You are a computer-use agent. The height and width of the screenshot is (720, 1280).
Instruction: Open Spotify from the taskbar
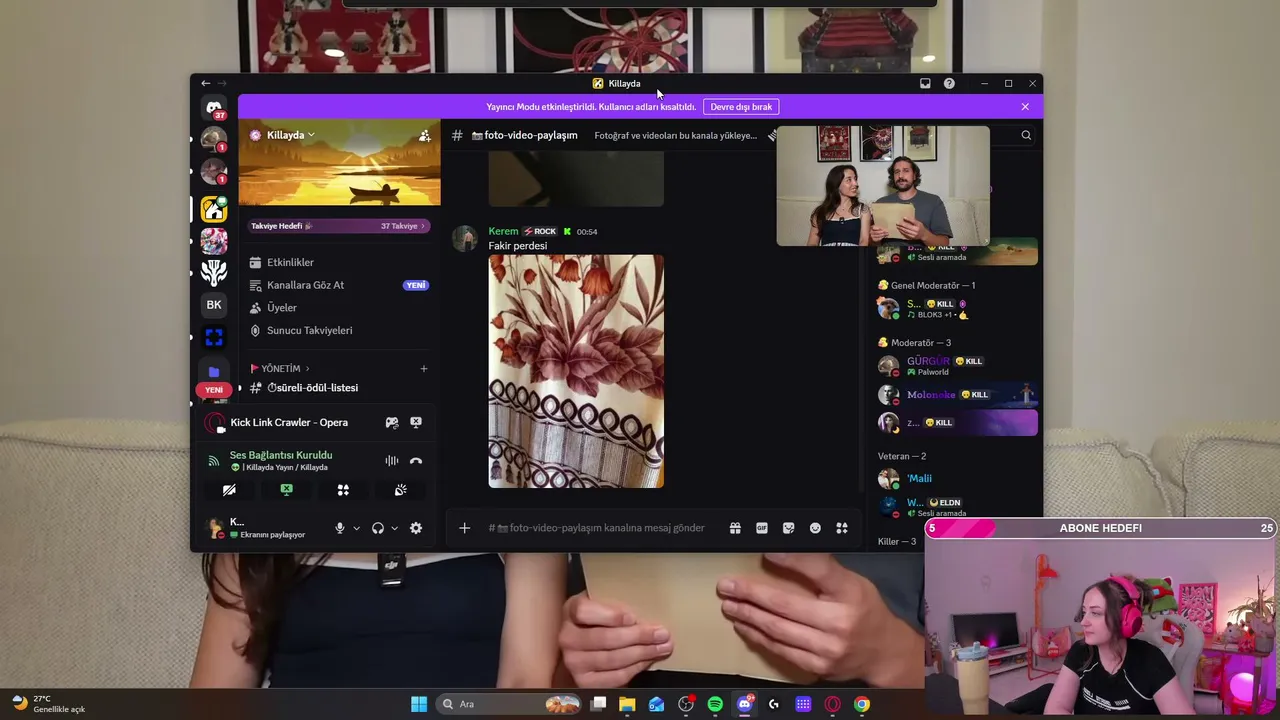click(715, 704)
